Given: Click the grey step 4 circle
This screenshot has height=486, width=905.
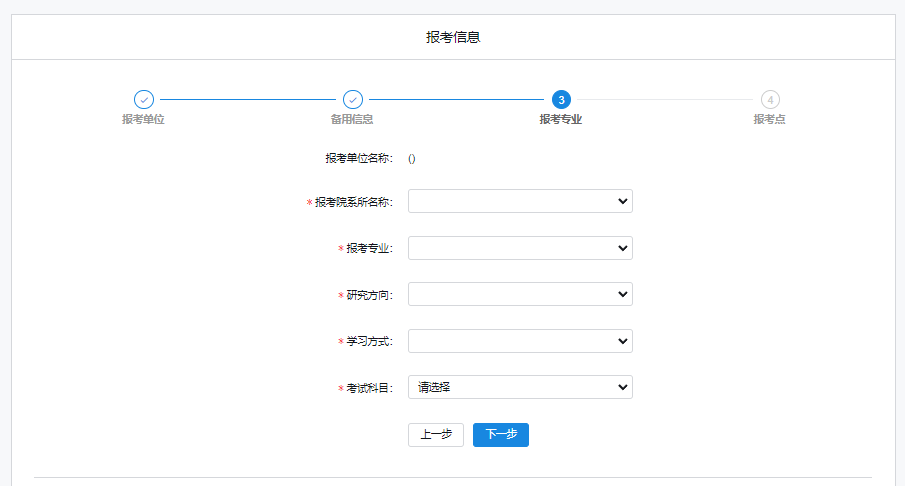Looking at the screenshot, I should (770, 100).
